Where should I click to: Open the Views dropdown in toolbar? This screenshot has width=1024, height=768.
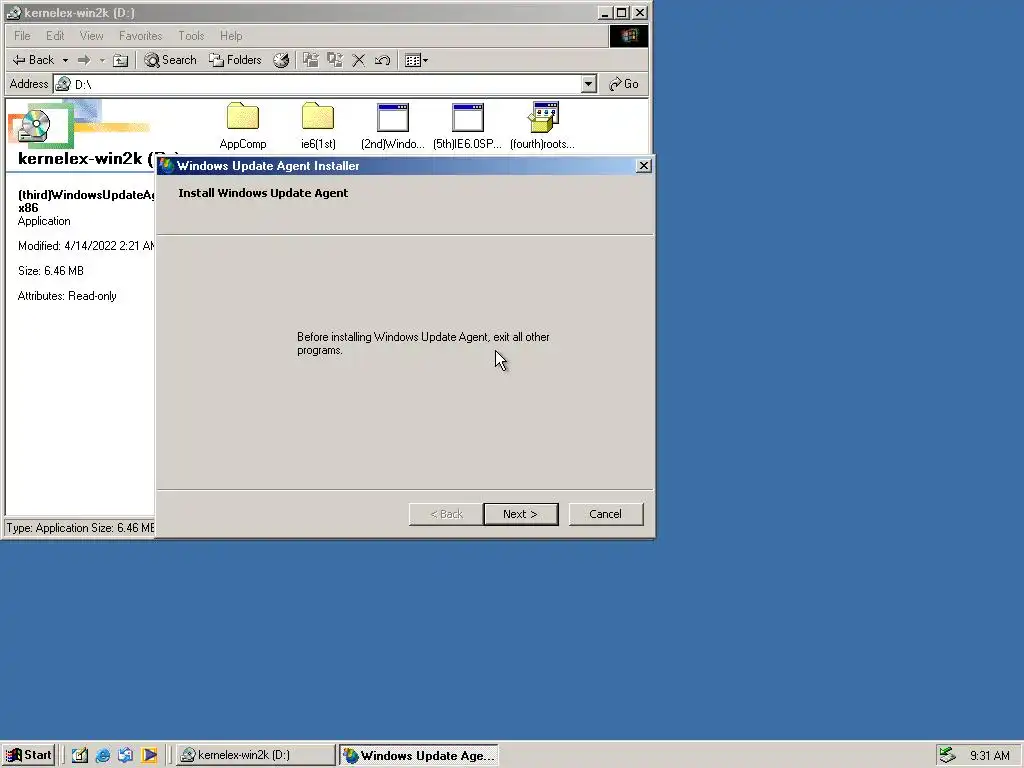417,60
